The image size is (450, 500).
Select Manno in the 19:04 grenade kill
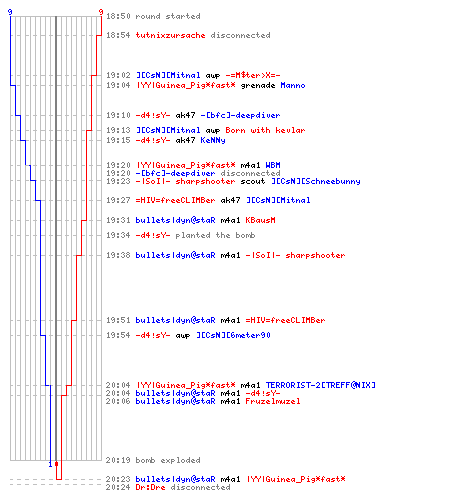(x=293, y=85)
